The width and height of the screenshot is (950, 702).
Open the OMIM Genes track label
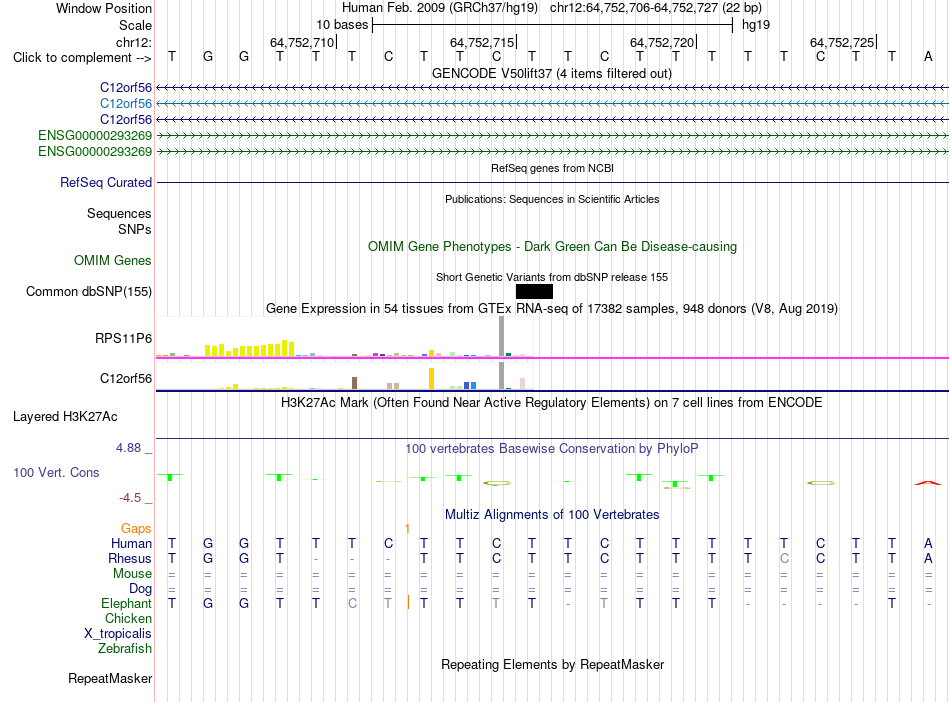tap(112, 260)
